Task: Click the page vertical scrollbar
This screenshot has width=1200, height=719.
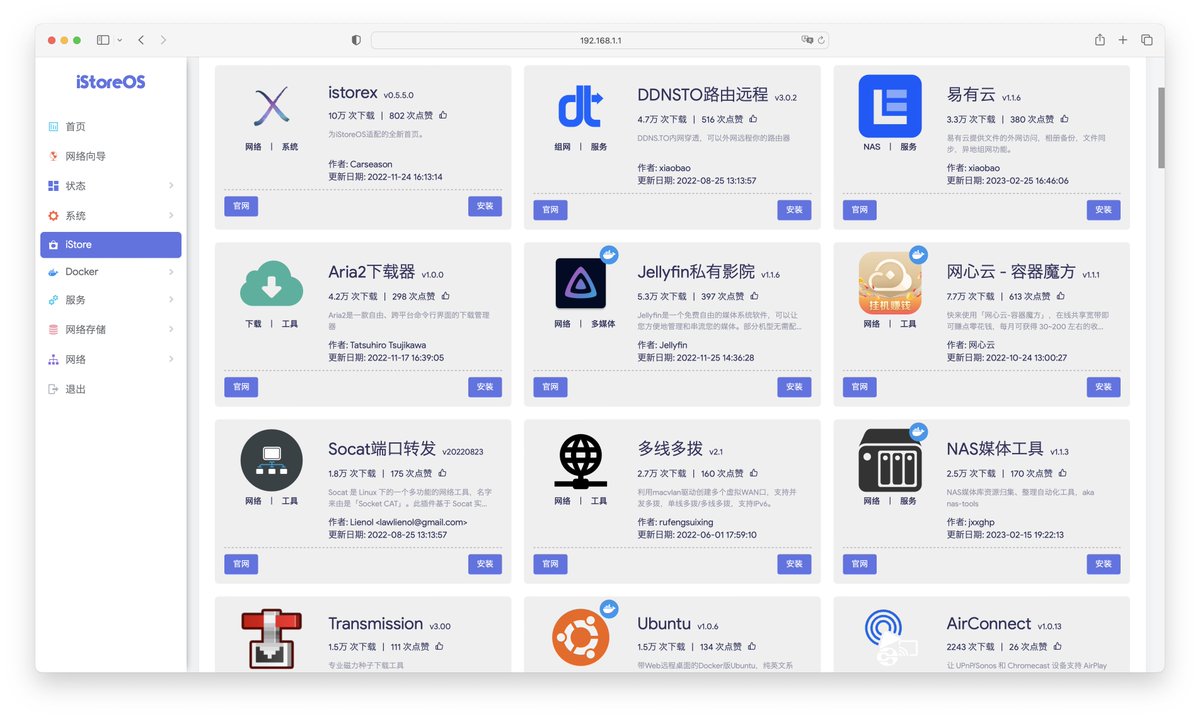Action: 1161,128
